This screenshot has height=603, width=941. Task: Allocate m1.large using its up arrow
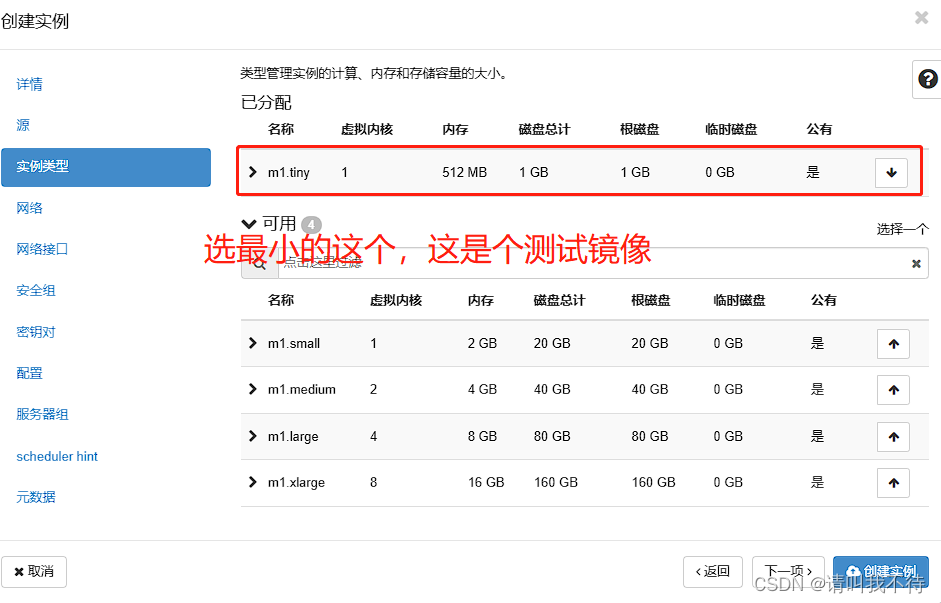click(892, 436)
